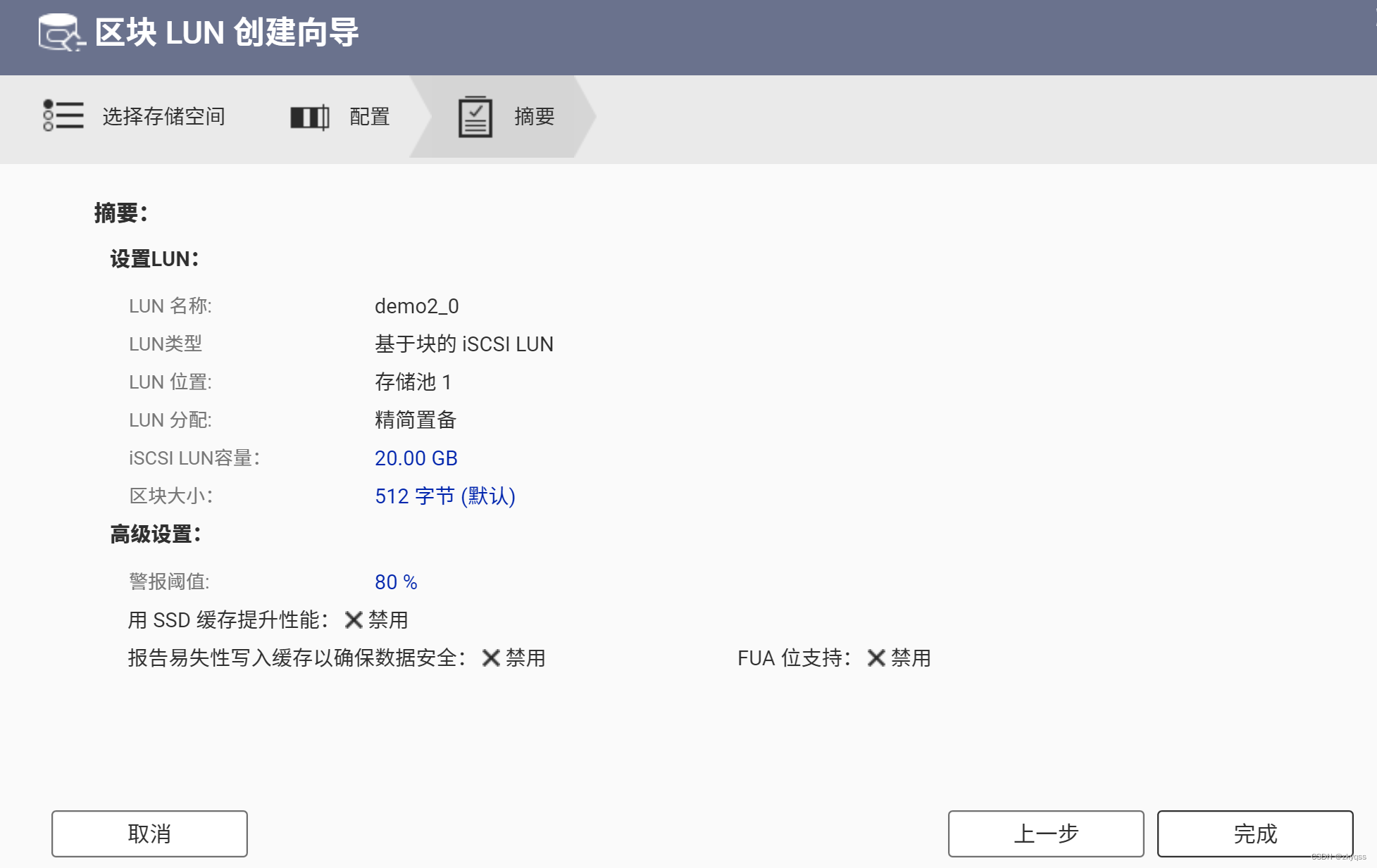1377x868 pixels.
Task: Click the 20.00 GB capacity value
Action: [416, 458]
